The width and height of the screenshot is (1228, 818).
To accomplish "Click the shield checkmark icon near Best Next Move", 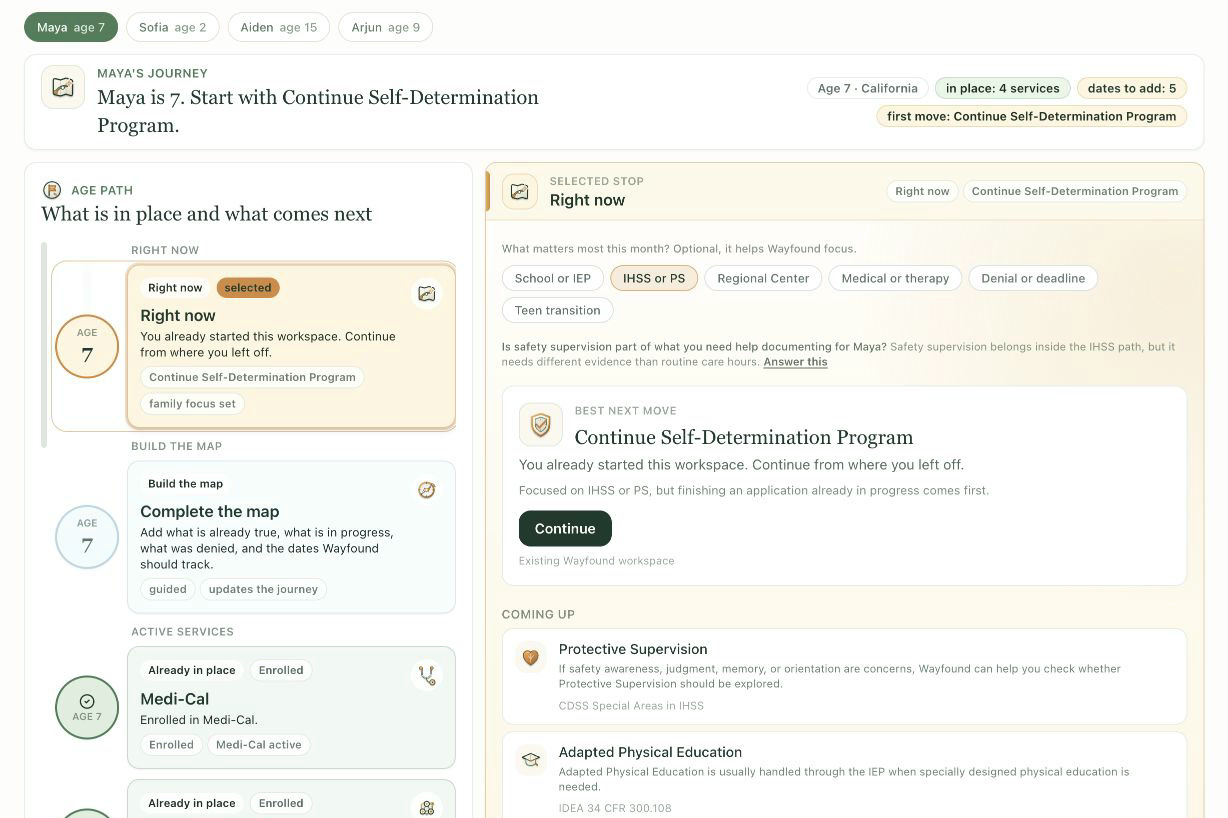I will (x=540, y=425).
